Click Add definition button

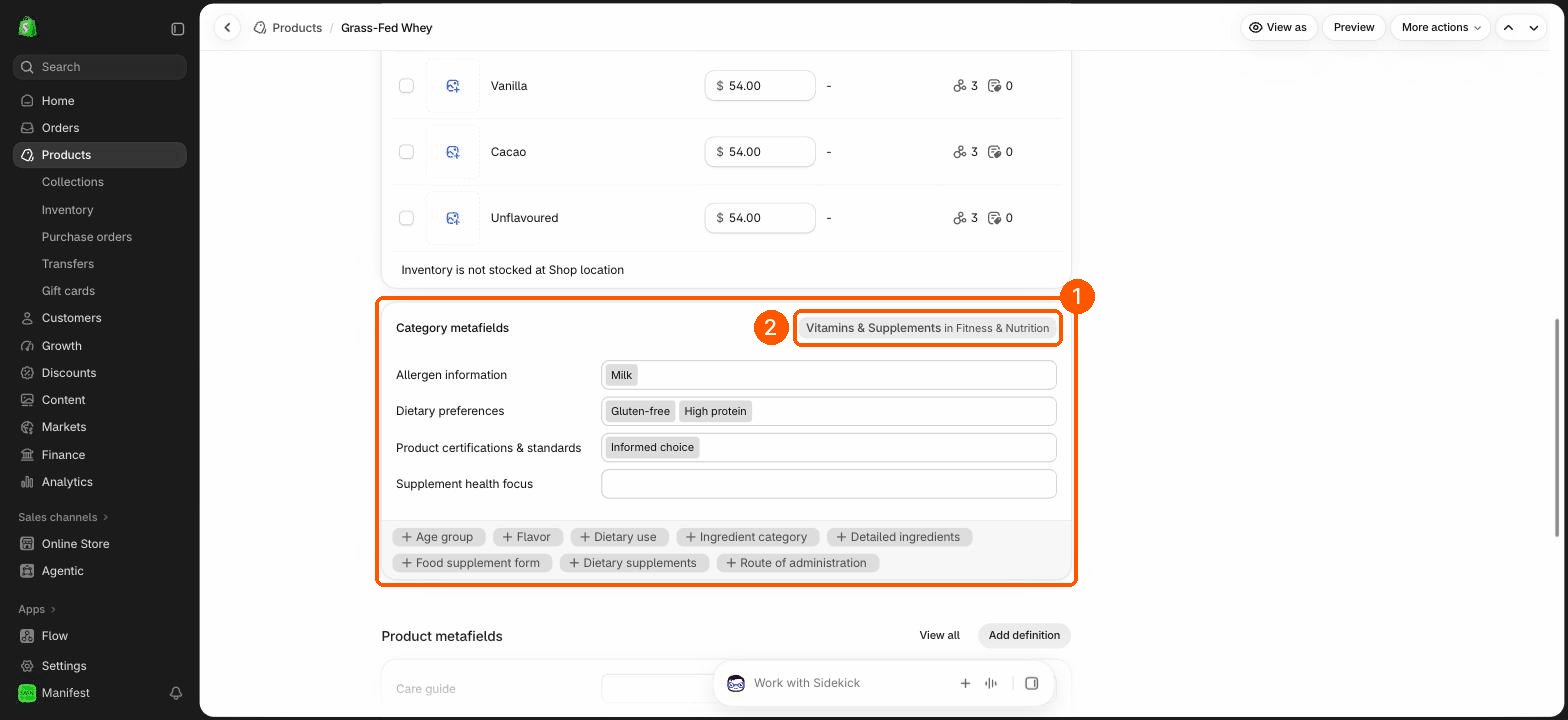pyautogui.click(x=1024, y=635)
